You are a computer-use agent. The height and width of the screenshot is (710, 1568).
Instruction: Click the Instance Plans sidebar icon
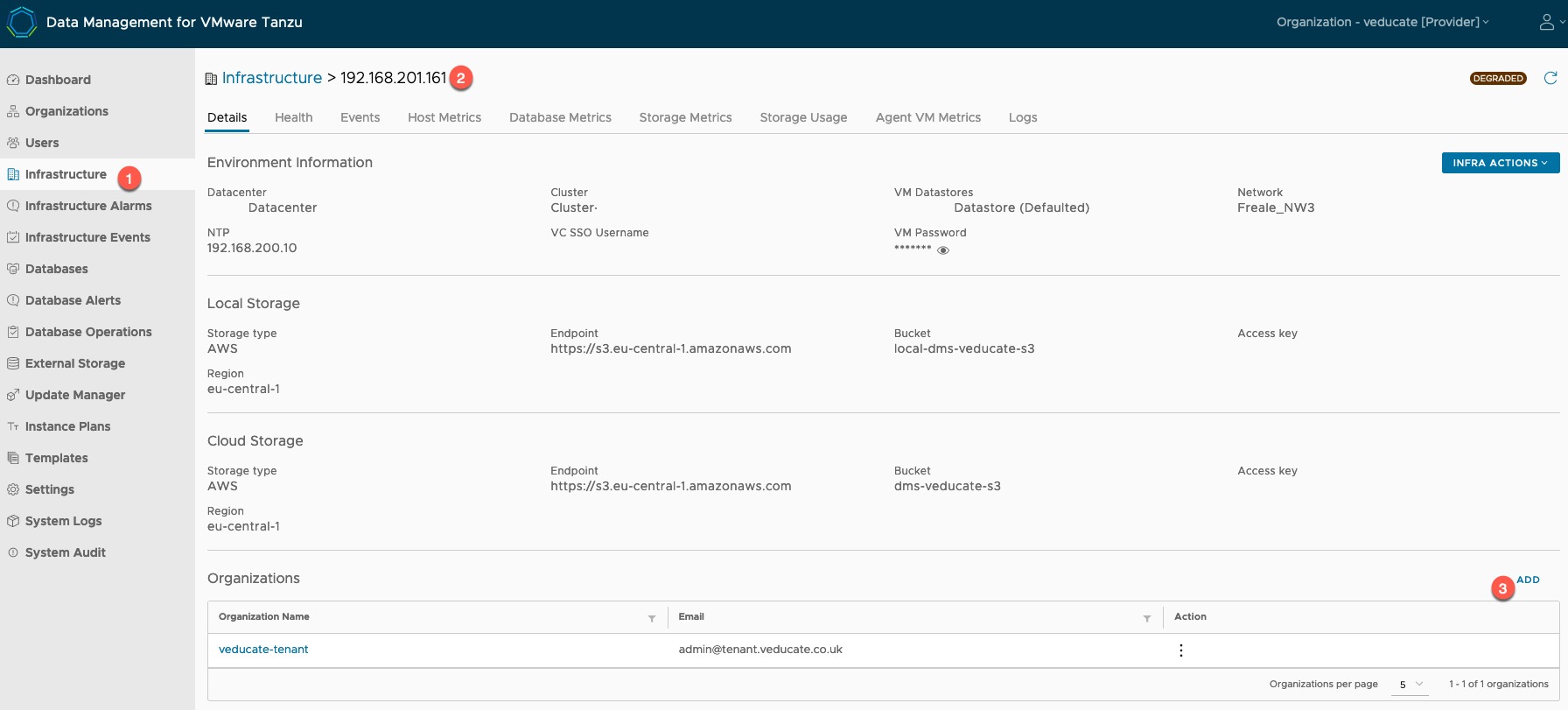[x=13, y=426]
